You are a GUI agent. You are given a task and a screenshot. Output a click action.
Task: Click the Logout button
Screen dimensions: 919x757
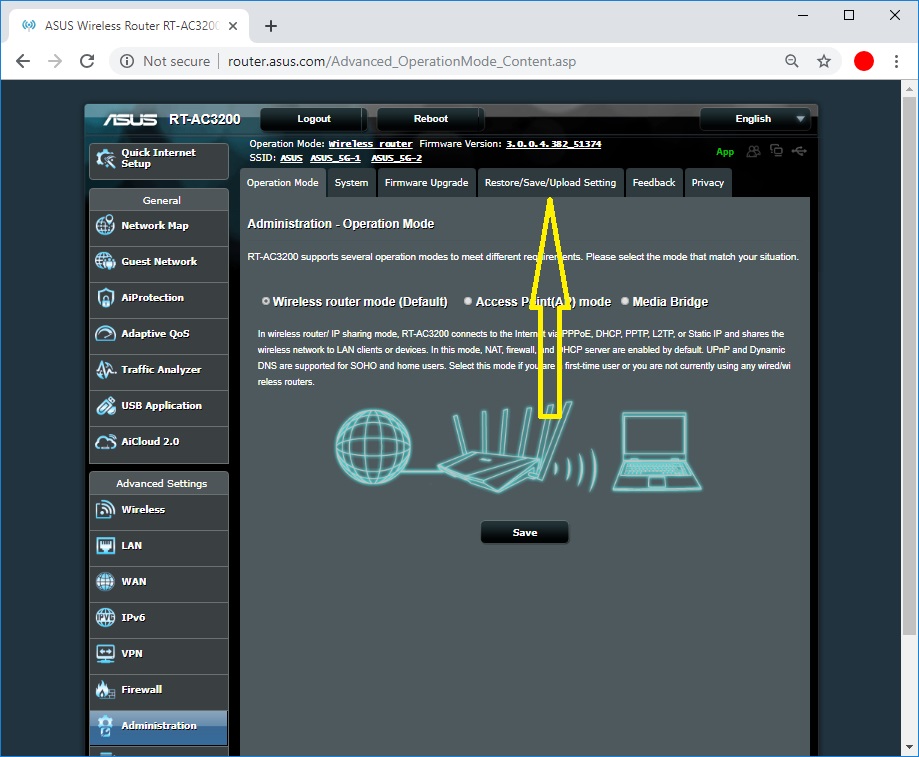314,119
